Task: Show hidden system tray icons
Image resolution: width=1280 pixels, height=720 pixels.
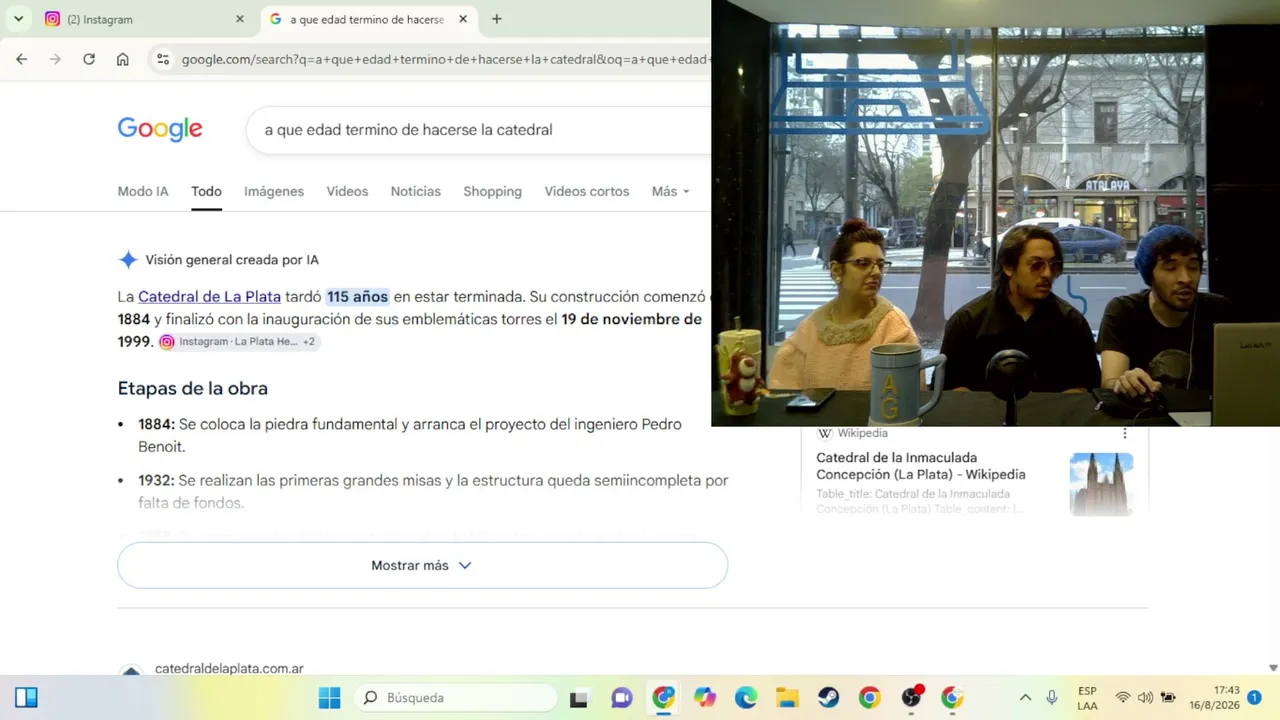Action: pyautogui.click(x=1025, y=698)
